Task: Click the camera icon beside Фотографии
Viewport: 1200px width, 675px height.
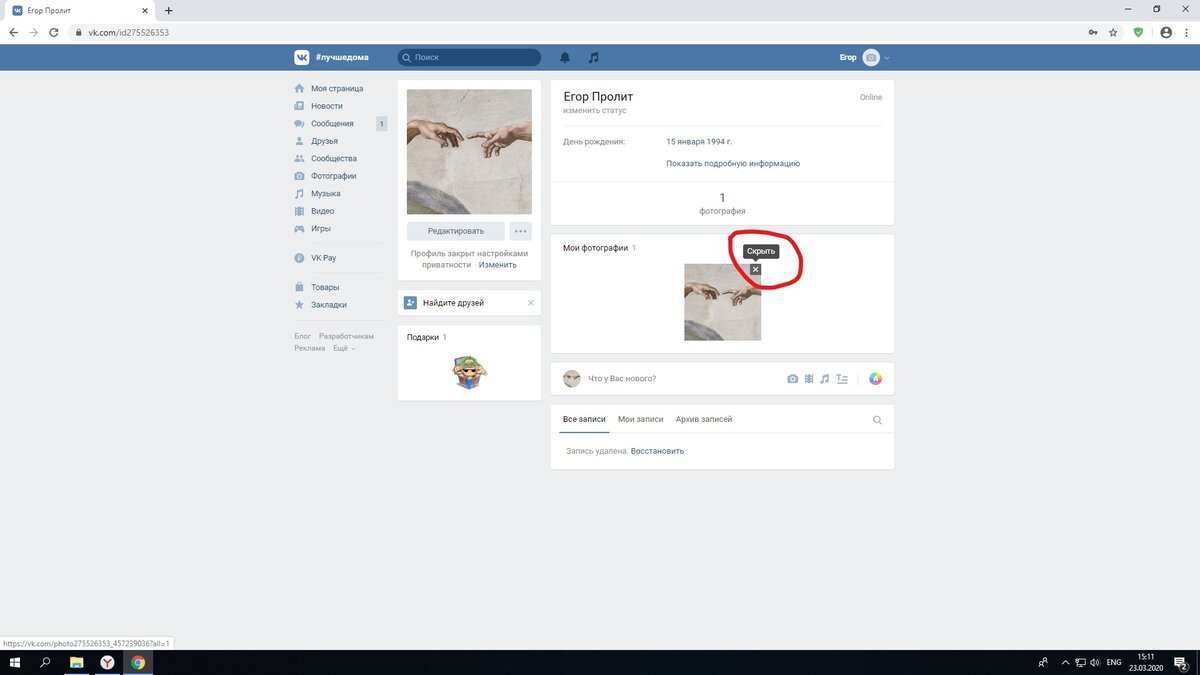Action: pyautogui.click(x=299, y=176)
